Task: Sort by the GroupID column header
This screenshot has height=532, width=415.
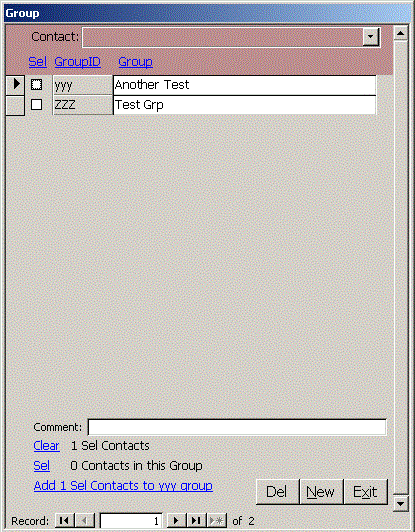Action: click(78, 62)
